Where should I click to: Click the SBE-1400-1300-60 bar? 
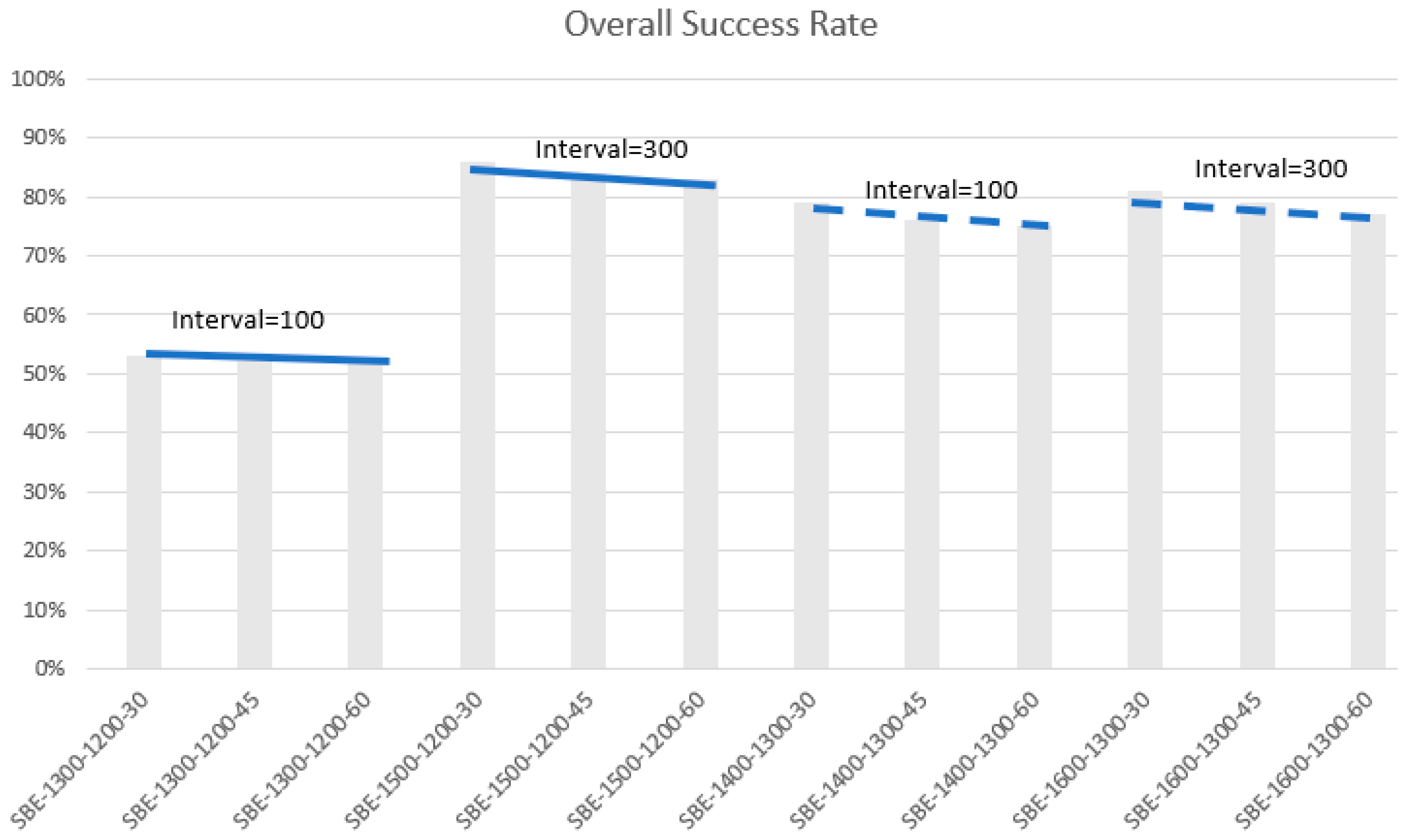[1034, 447]
